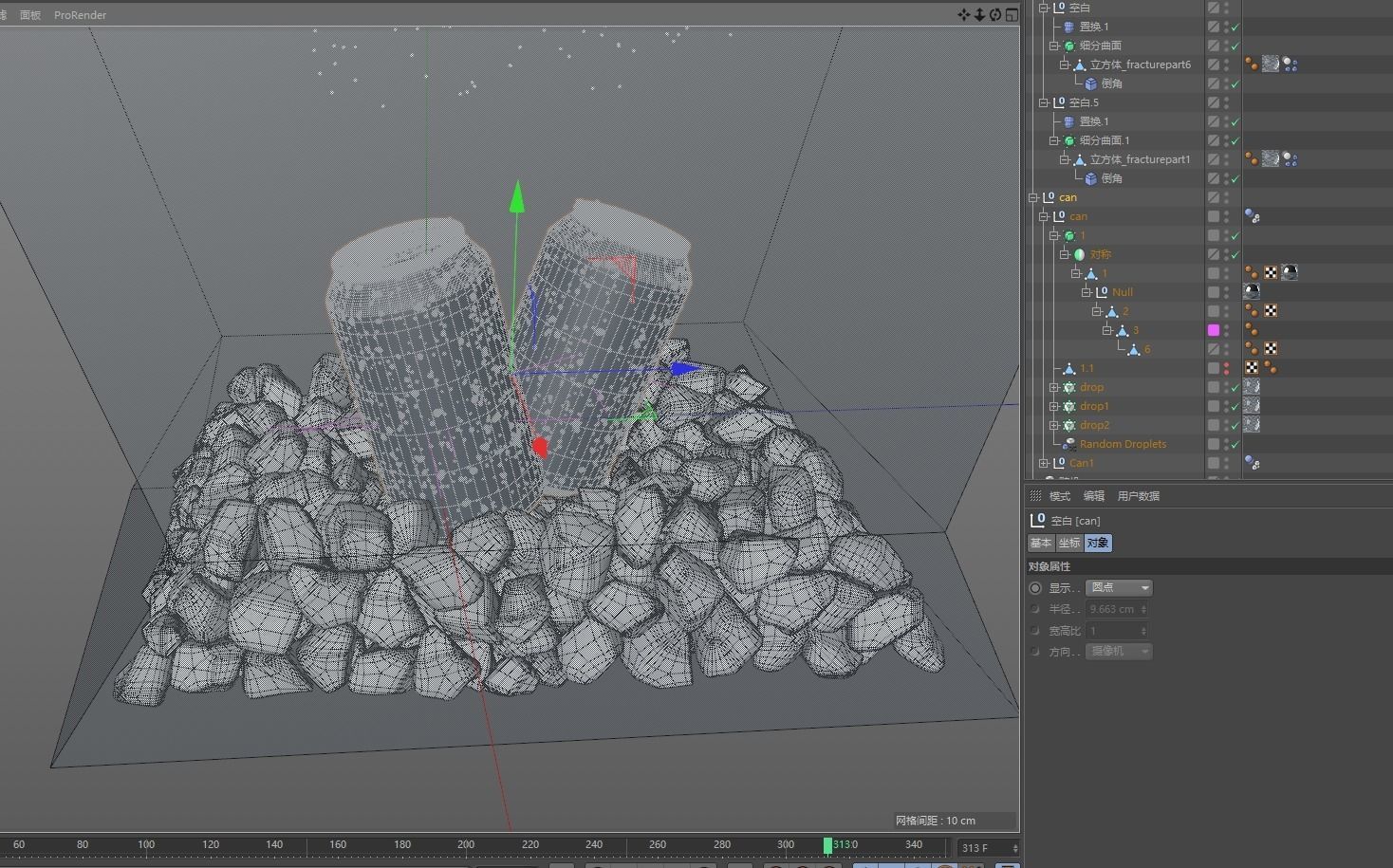Screen dimensions: 1393x868
Task: Open the 用户数据 menu in attributes
Action: [1138, 496]
